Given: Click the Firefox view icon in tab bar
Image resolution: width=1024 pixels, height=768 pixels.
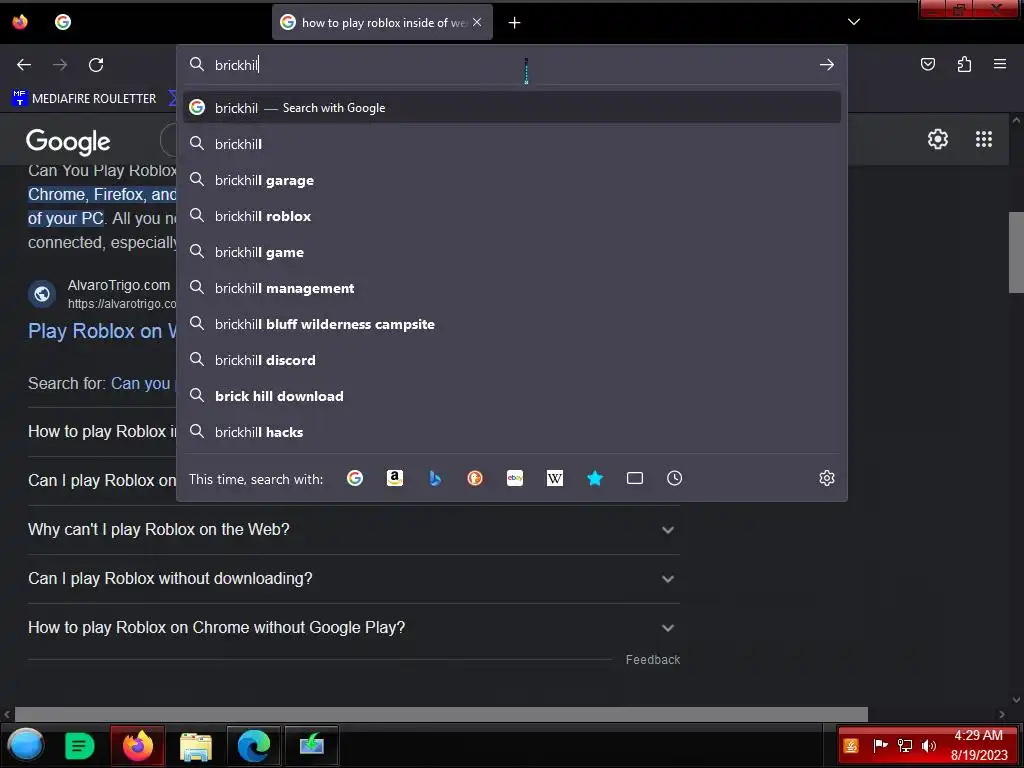Looking at the screenshot, I should point(20,22).
